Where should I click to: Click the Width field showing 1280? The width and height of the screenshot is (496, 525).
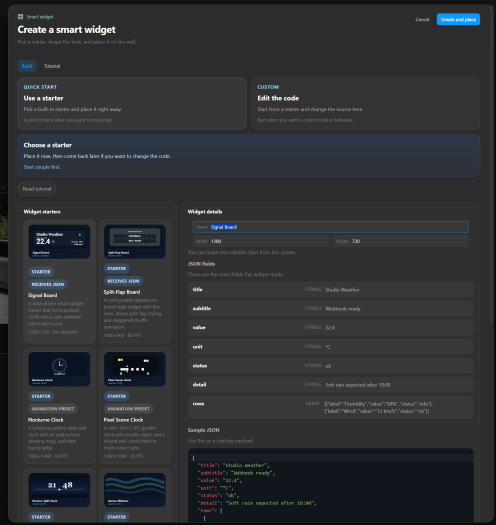[261, 241]
